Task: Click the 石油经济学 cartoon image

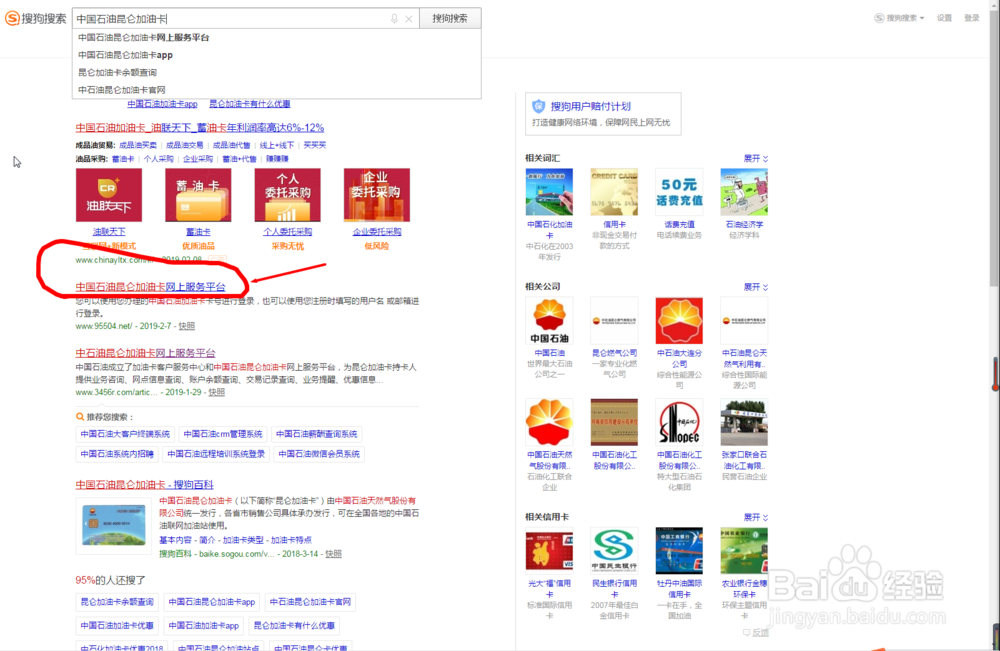Action: point(744,192)
